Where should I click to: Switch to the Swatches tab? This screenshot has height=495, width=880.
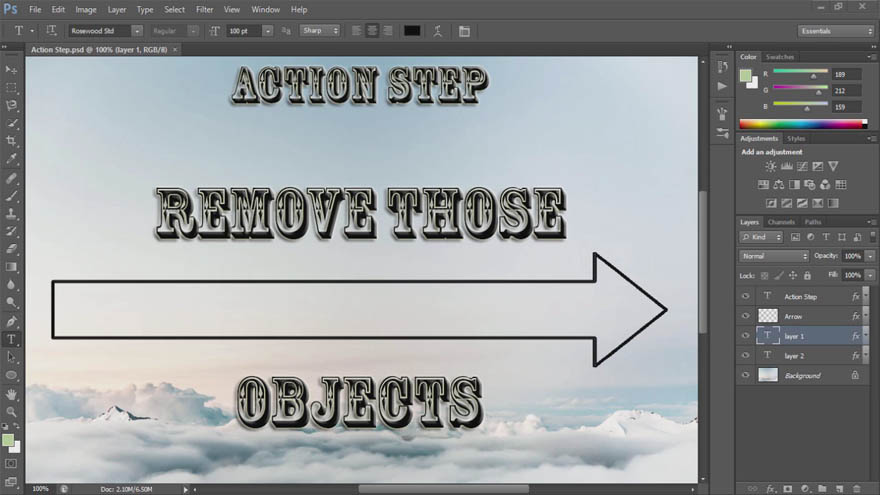click(780, 57)
